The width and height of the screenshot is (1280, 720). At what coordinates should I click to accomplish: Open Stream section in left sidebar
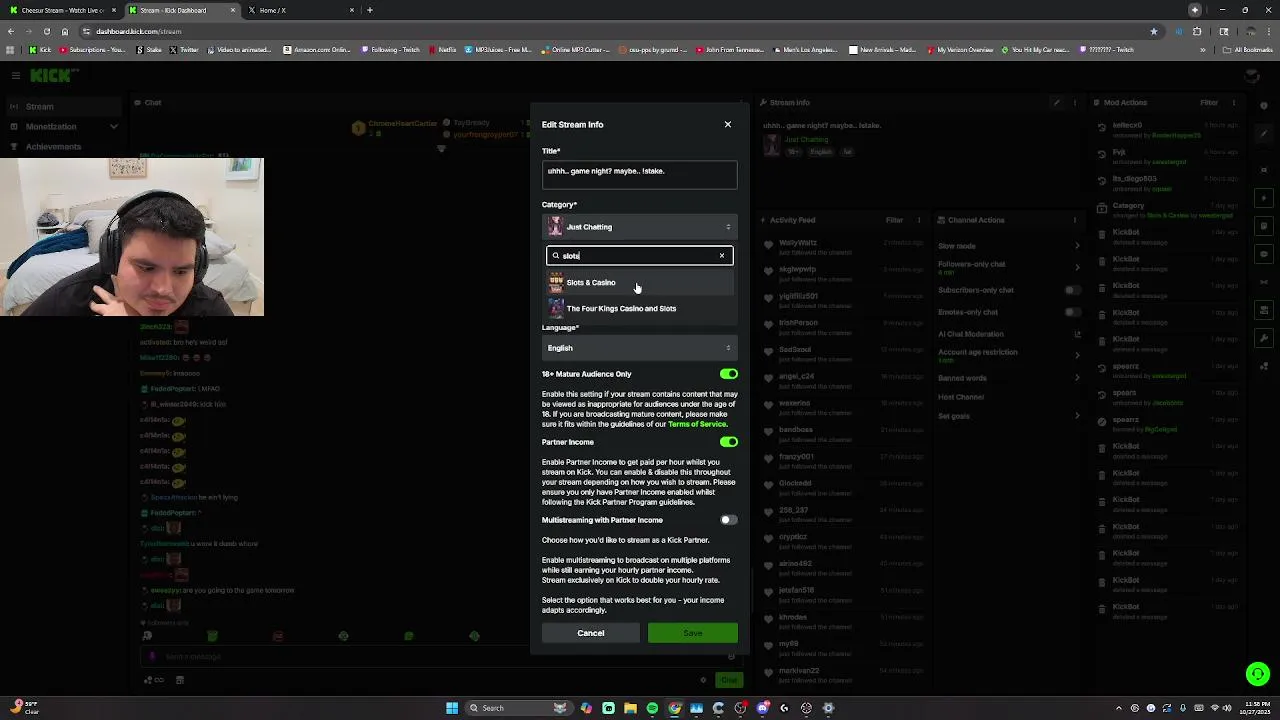(x=62, y=106)
